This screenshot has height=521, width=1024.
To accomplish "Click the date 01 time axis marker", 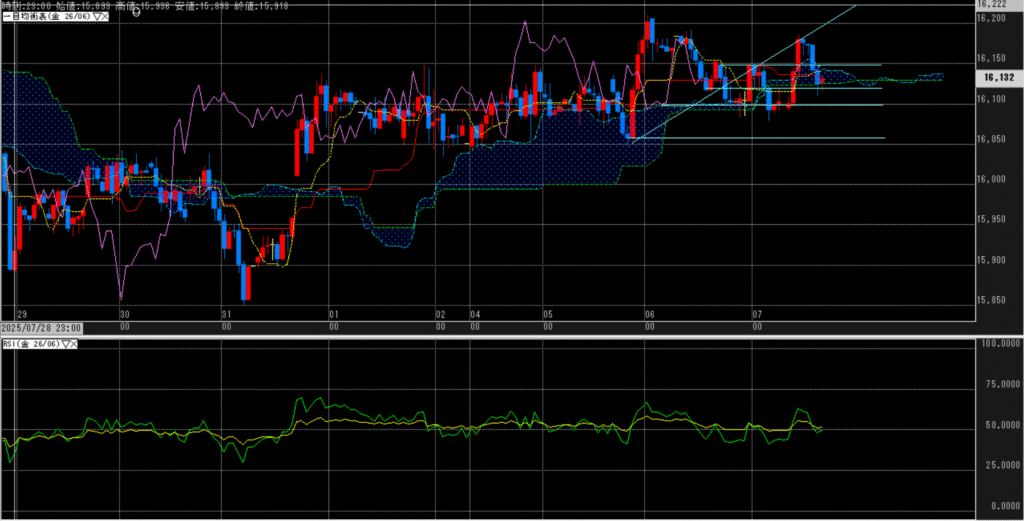I will [x=334, y=314].
